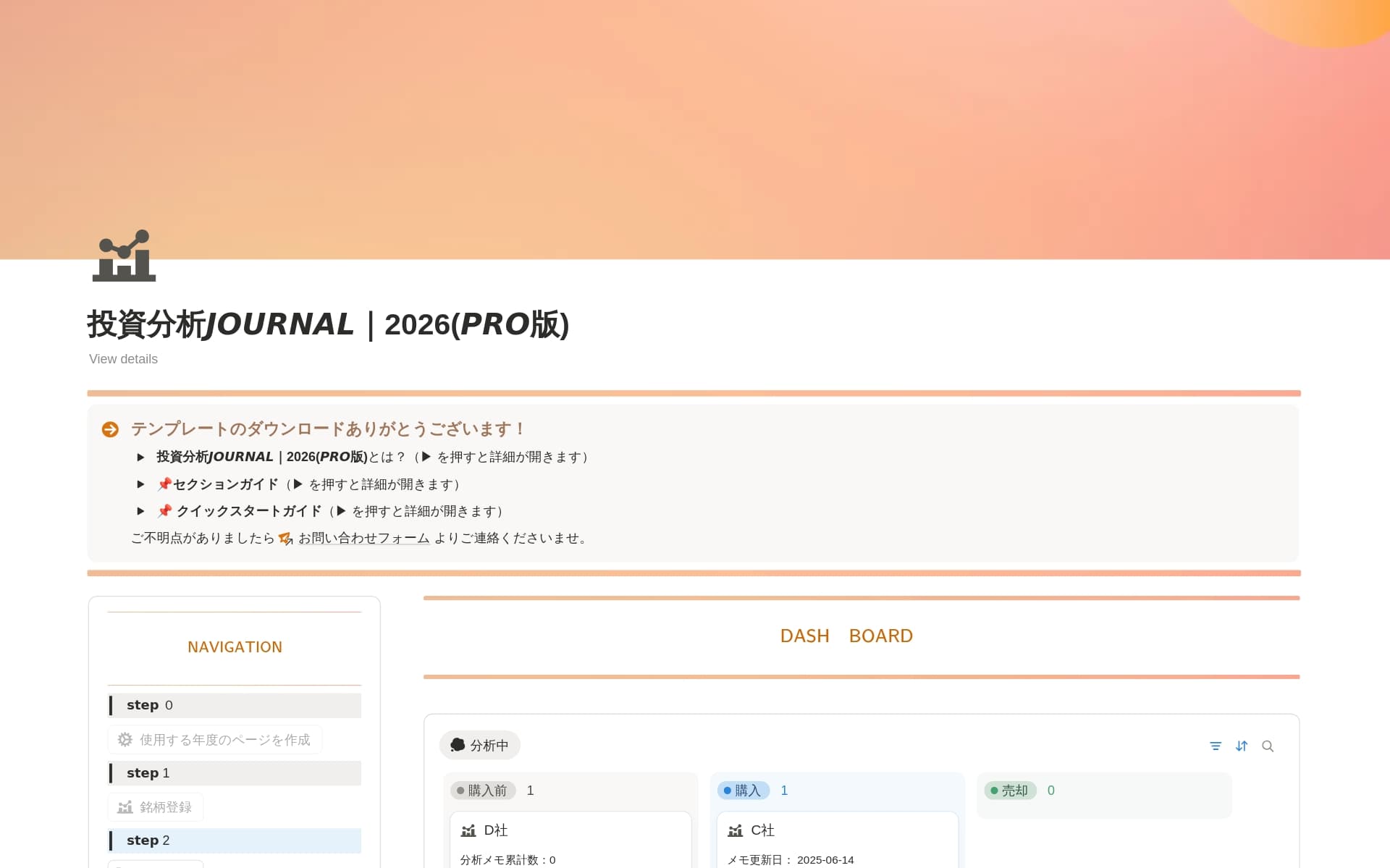Click the View details link under the title

point(122,358)
